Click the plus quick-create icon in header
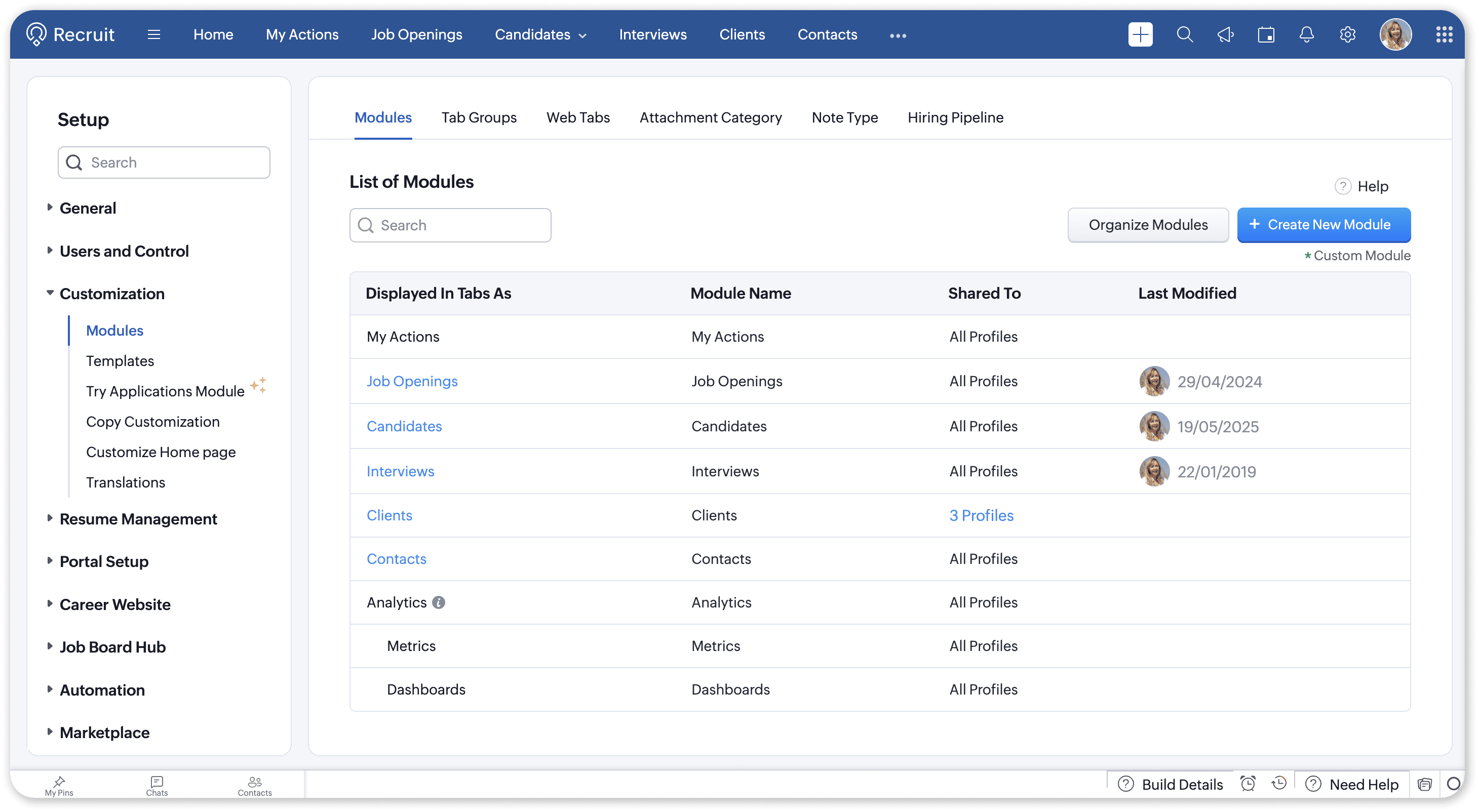Screen dimensions: 1479x812 pos(1140,34)
